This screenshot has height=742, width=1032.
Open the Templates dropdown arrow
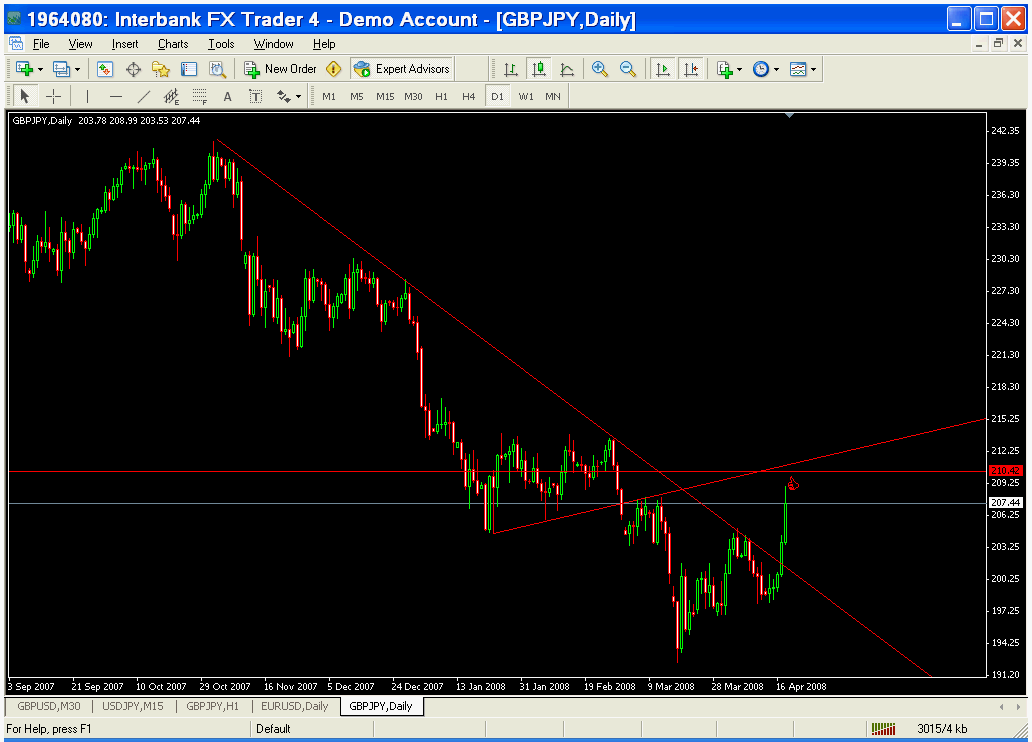814,69
